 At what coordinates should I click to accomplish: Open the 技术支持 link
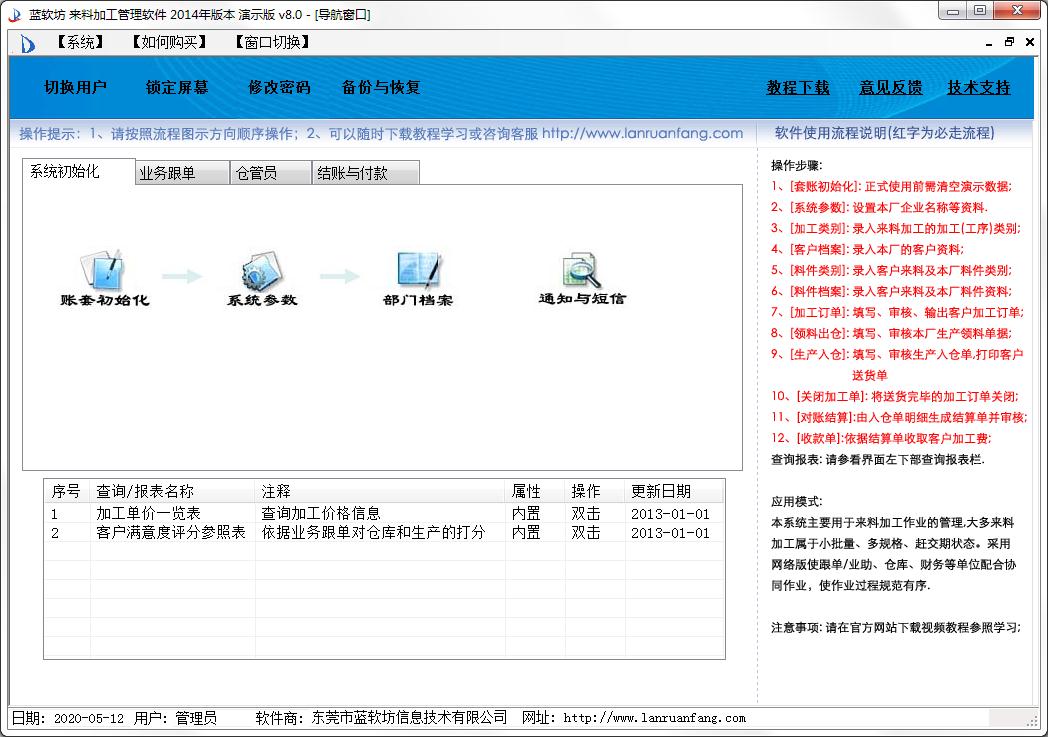tap(979, 88)
